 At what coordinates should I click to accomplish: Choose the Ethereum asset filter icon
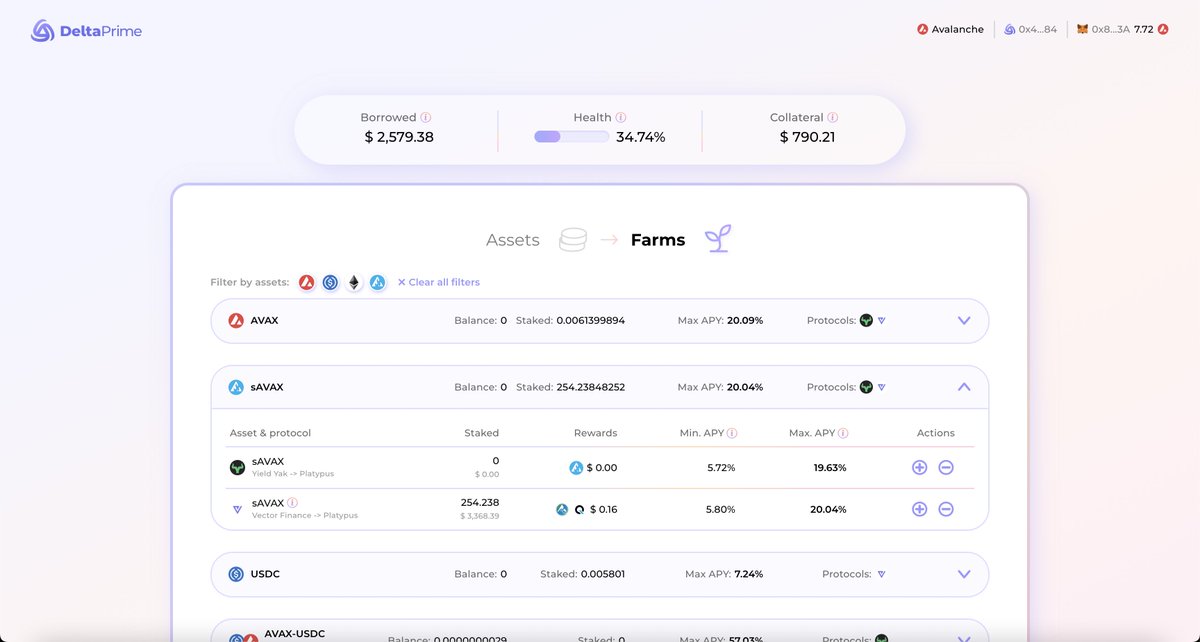coord(354,282)
